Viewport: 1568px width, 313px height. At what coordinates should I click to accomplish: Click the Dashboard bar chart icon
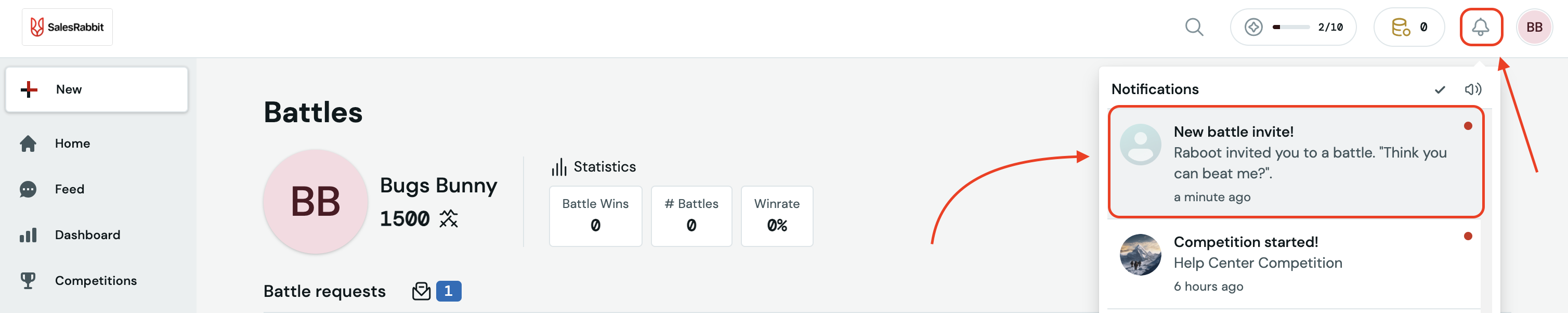pos(28,235)
